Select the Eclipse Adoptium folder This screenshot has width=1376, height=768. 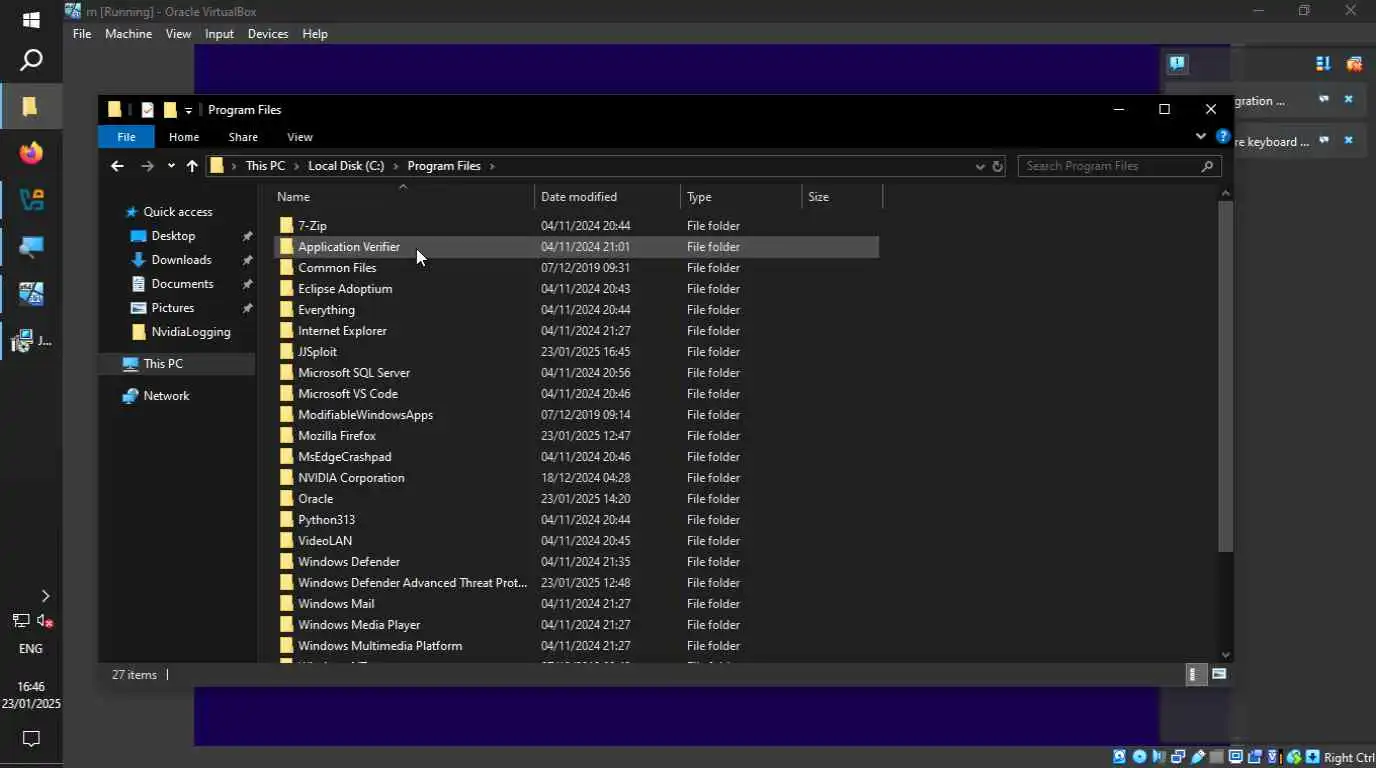pyautogui.click(x=576, y=289)
